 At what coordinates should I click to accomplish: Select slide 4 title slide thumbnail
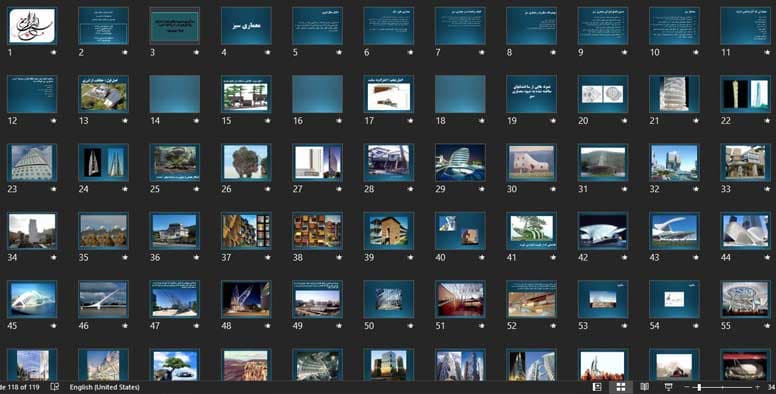pyautogui.click(x=246, y=26)
